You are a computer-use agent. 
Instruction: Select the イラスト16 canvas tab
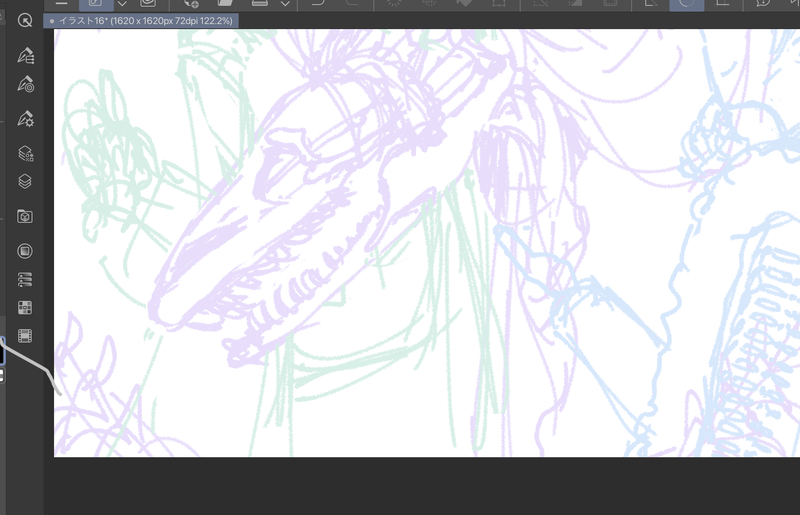[x=141, y=21]
